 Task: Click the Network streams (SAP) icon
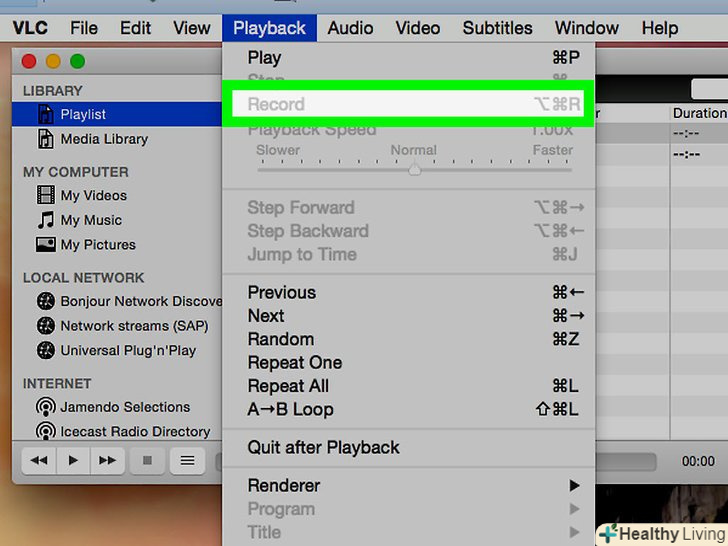point(46,326)
